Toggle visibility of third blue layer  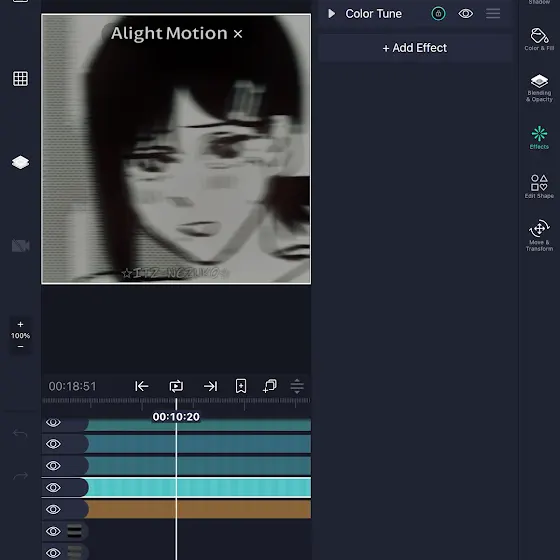[53, 466]
